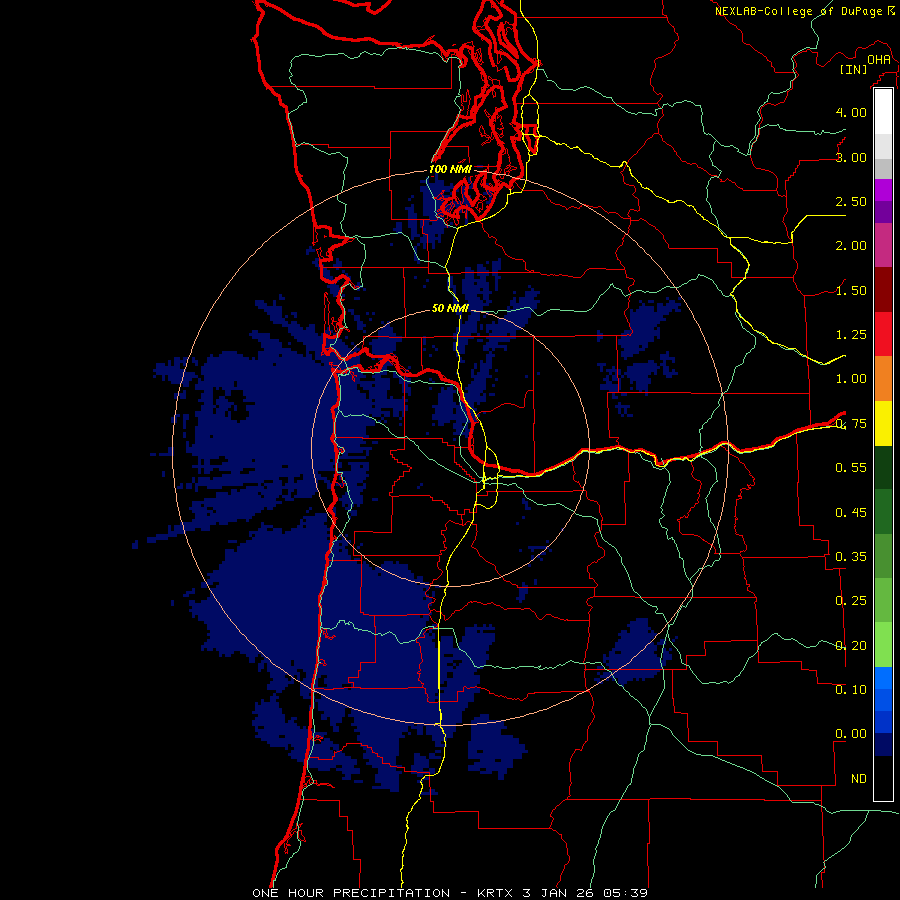
Task: Click the 100 NMI range ring label
Action: (x=450, y=169)
